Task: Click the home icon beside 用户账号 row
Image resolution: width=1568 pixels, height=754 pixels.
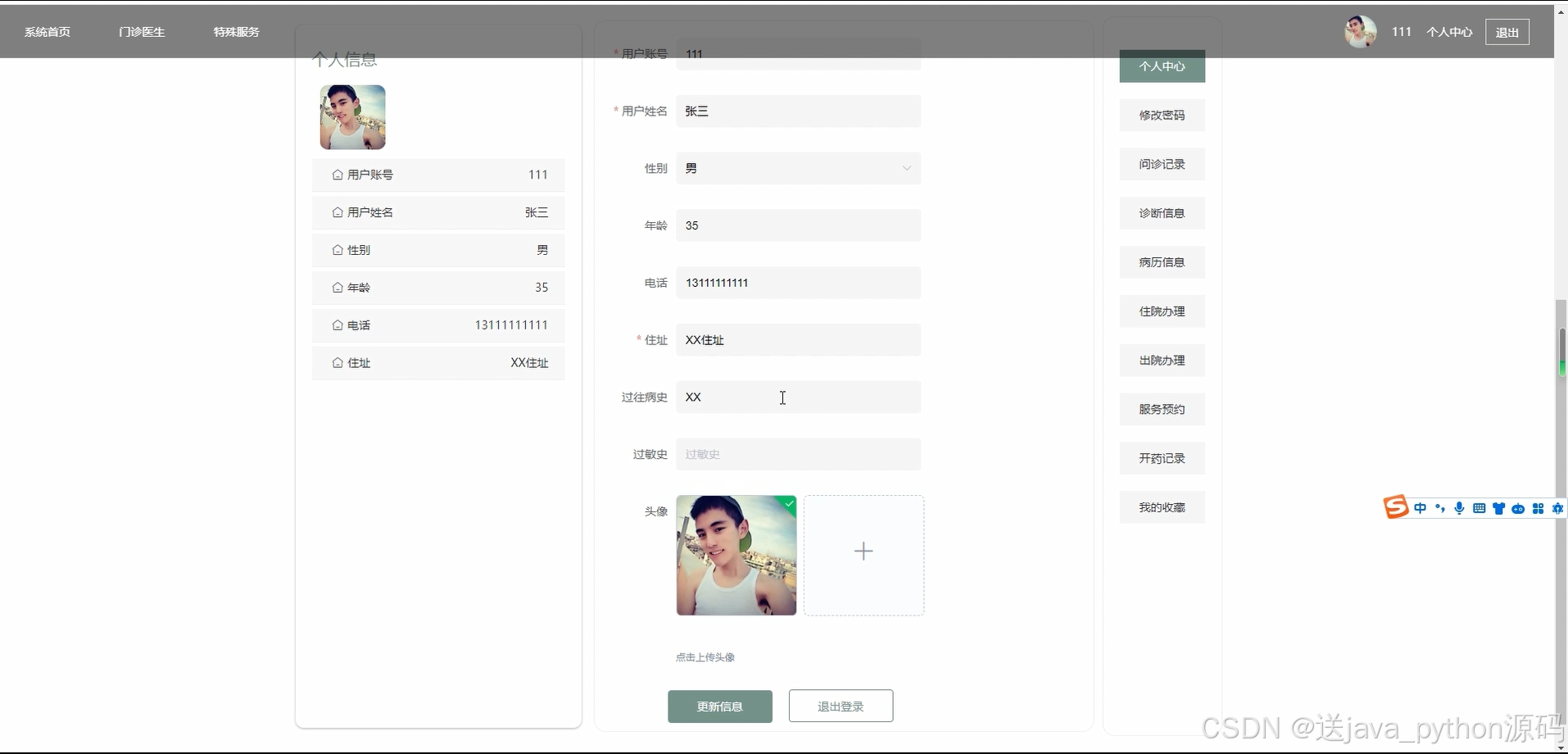Action: click(338, 175)
